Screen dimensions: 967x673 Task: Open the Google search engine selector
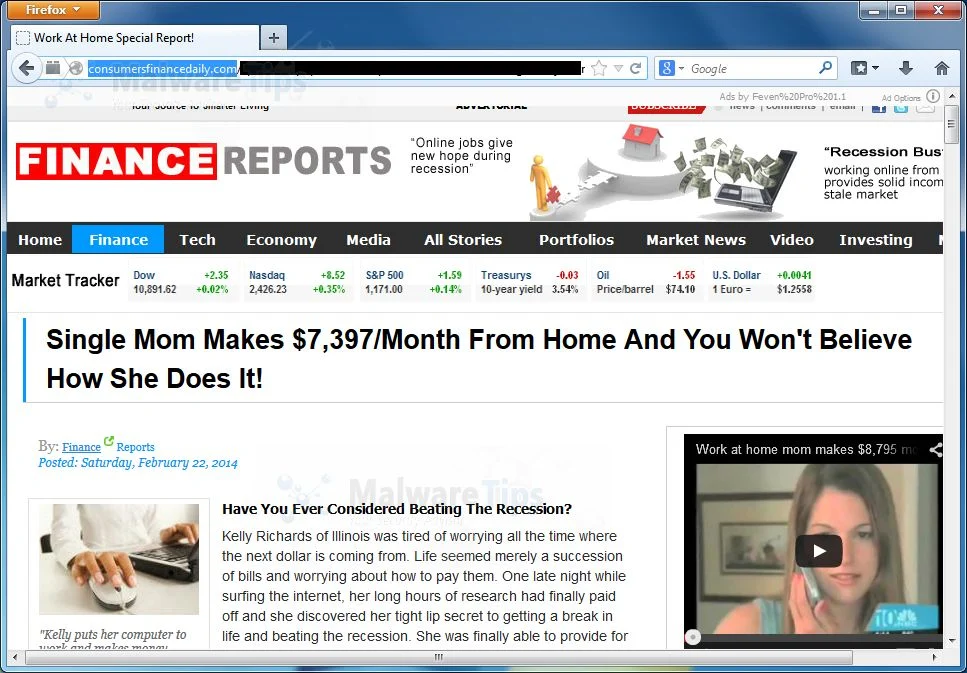(672, 68)
